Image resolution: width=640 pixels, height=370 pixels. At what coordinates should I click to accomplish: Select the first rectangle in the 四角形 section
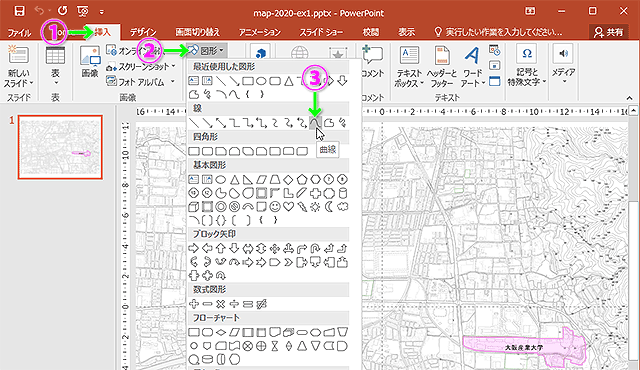(x=194, y=151)
